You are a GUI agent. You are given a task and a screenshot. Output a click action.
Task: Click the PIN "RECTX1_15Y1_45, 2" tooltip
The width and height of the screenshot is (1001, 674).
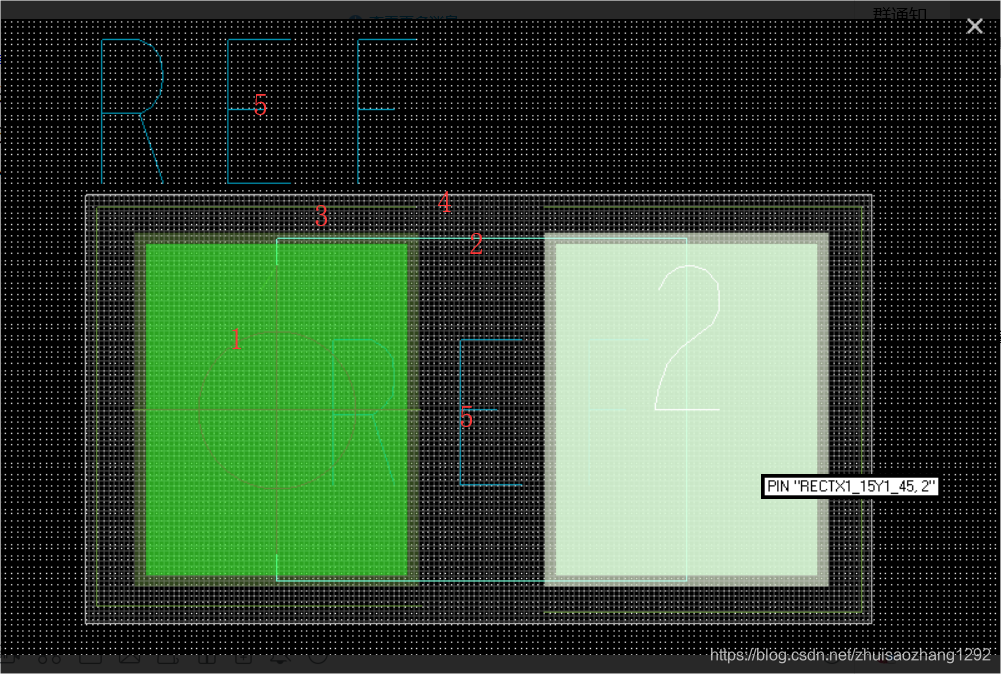[x=851, y=487]
